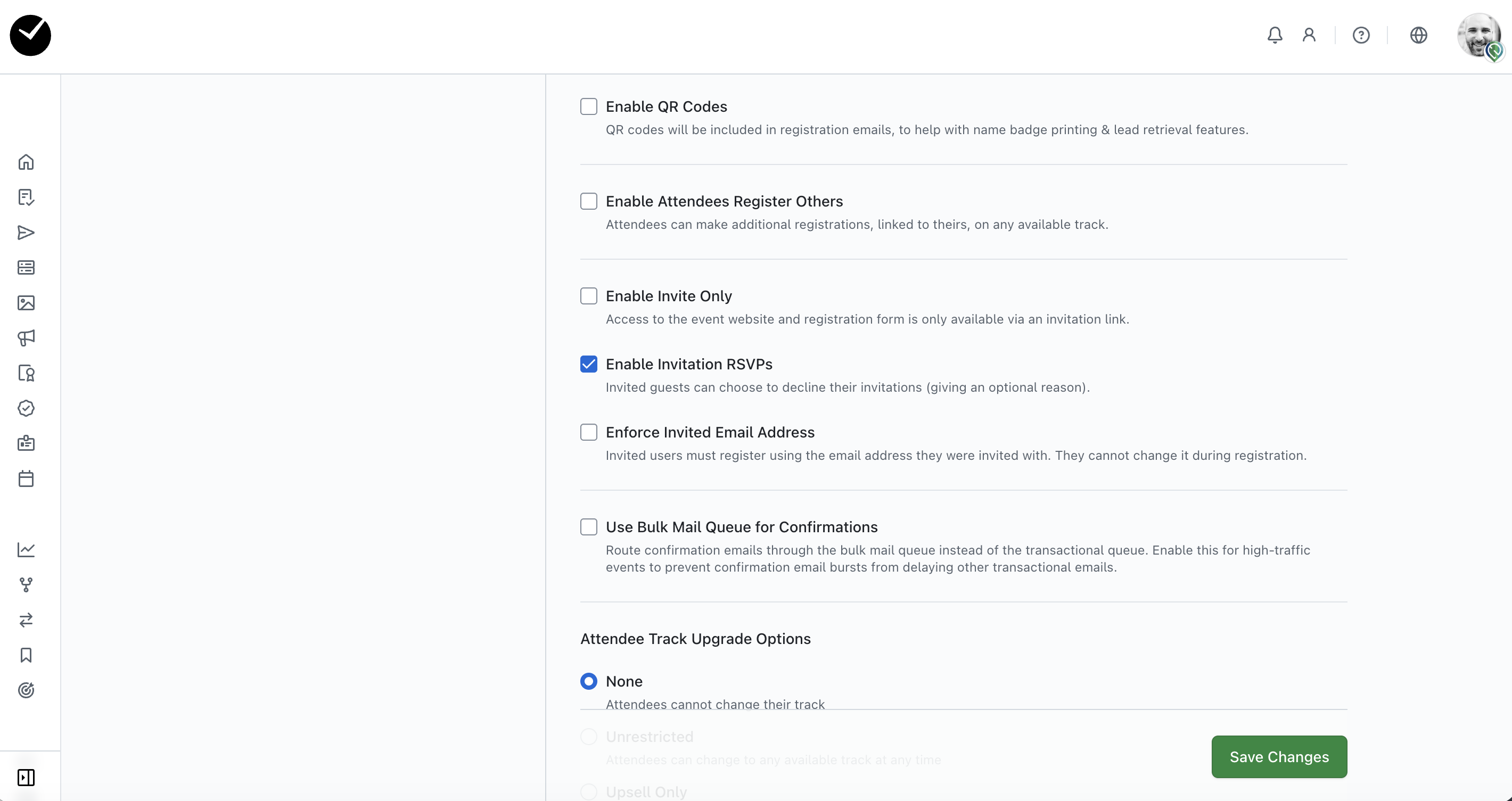Open the user profile avatar menu
The image size is (1512, 801).
1478,35
